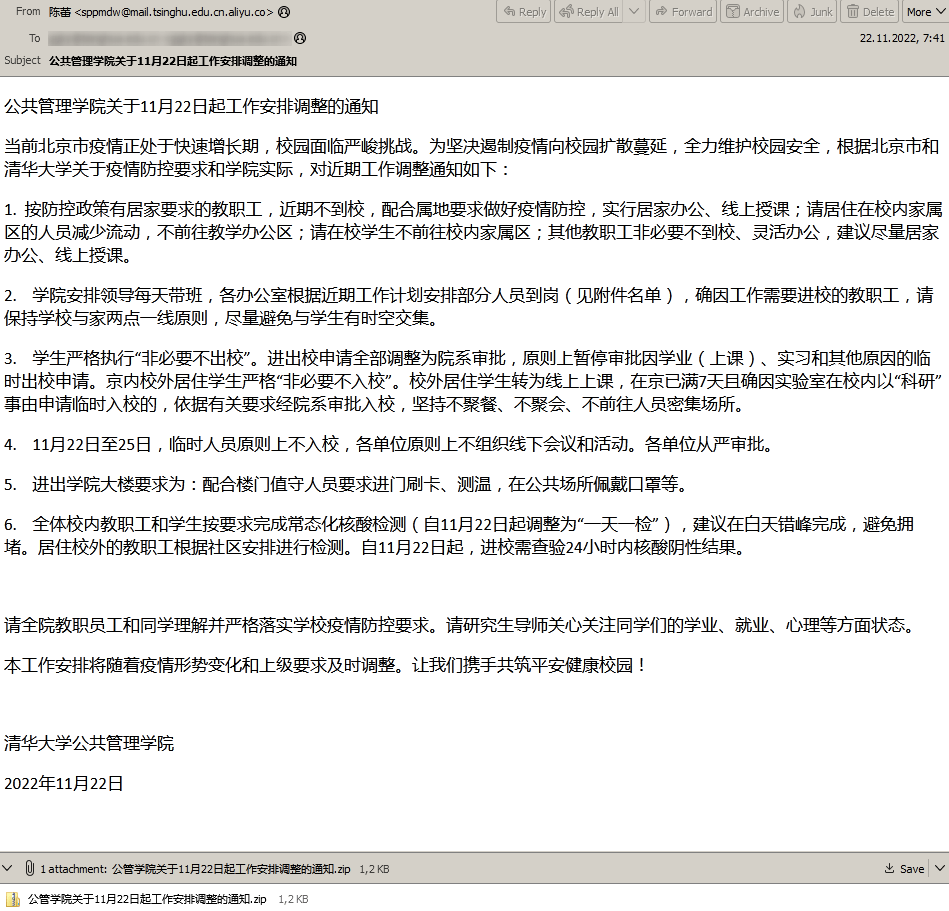
Task: Click the privacy key icon beside the sender address
Action: pyautogui.click(x=286, y=13)
